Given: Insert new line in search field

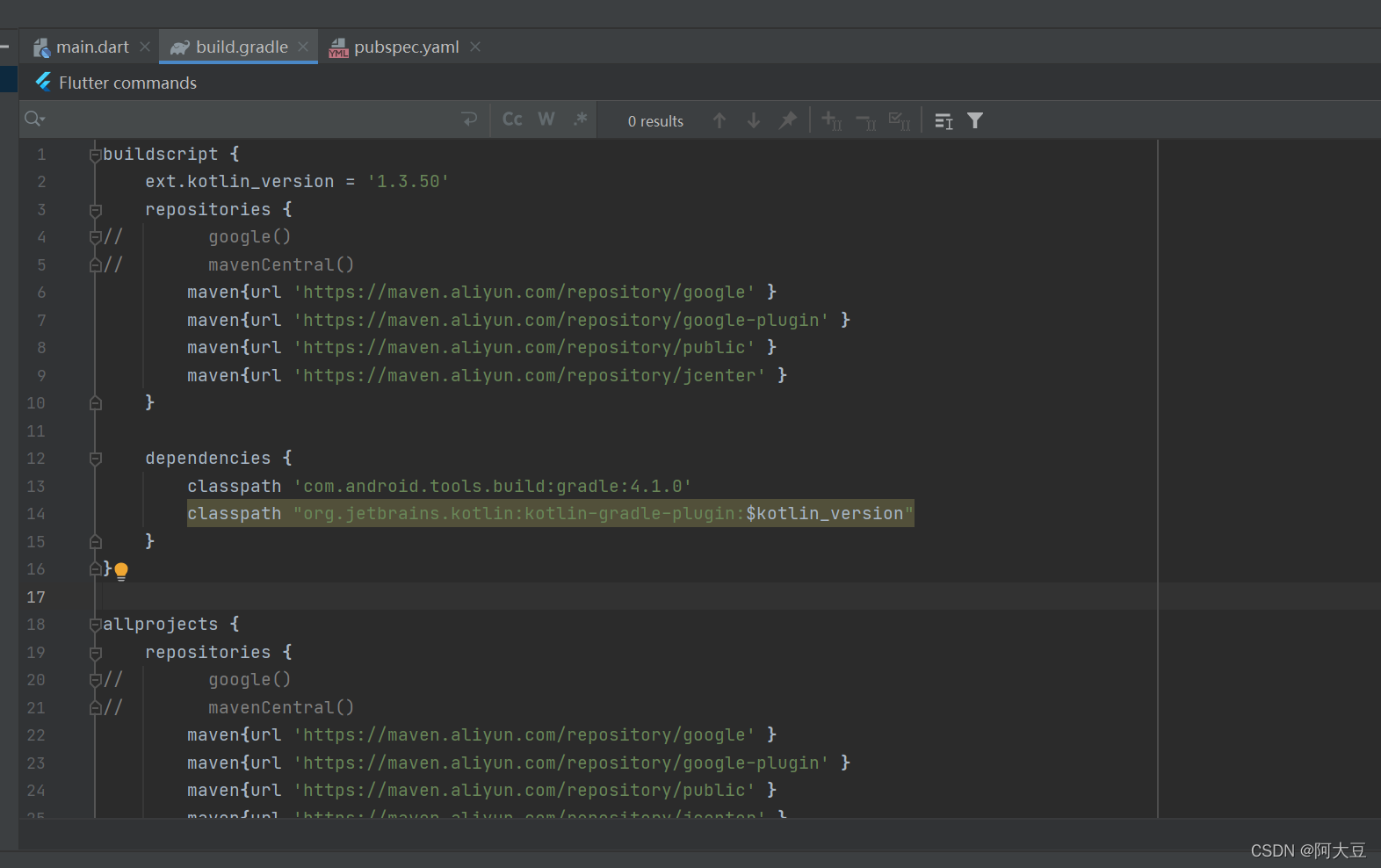Looking at the screenshot, I should (470, 119).
